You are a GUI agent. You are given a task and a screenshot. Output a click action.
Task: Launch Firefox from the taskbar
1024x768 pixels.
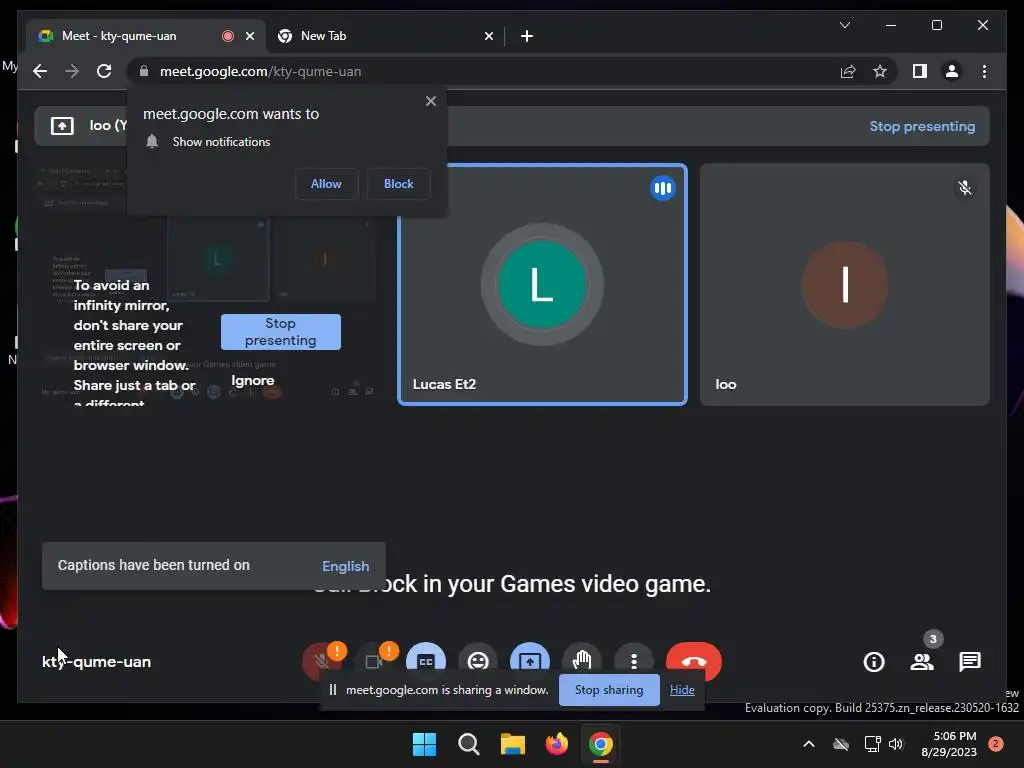pyautogui.click(x=556, y=744)
